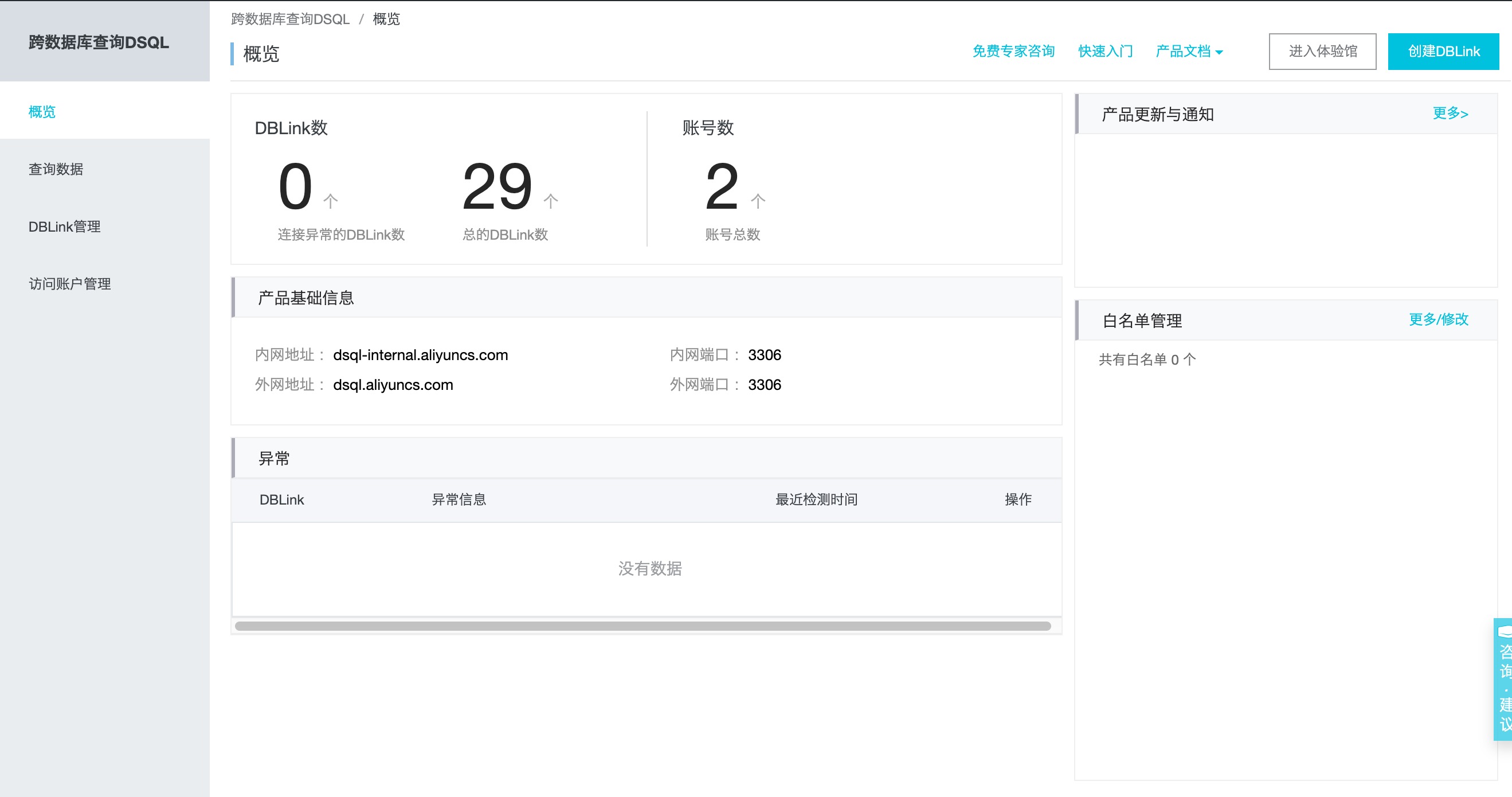Open the 查询数据 sidebar menu item
This screenshot has height=797, width=1512.
[104, 169]
